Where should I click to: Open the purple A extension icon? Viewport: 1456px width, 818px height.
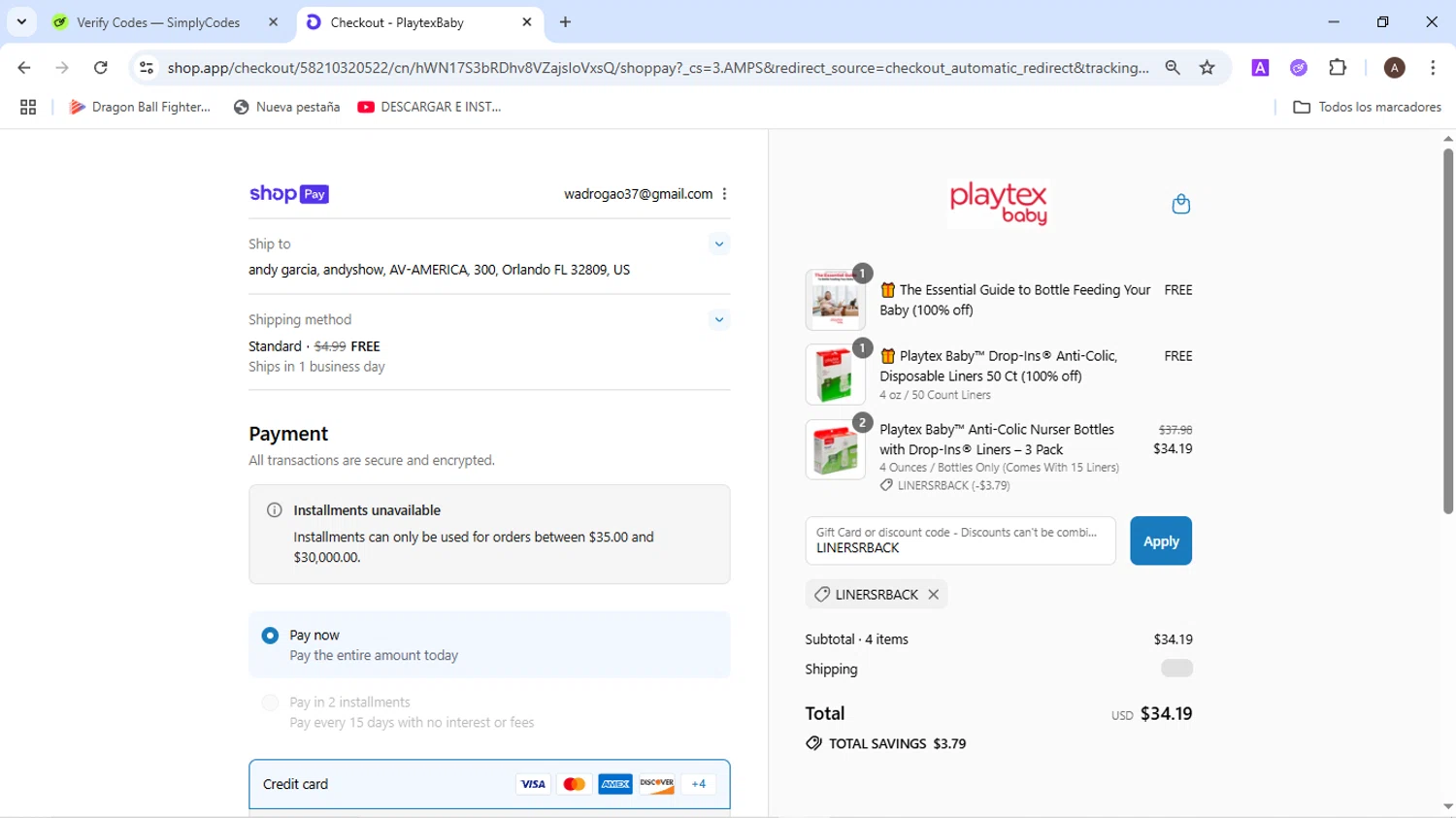point(1260,68)
